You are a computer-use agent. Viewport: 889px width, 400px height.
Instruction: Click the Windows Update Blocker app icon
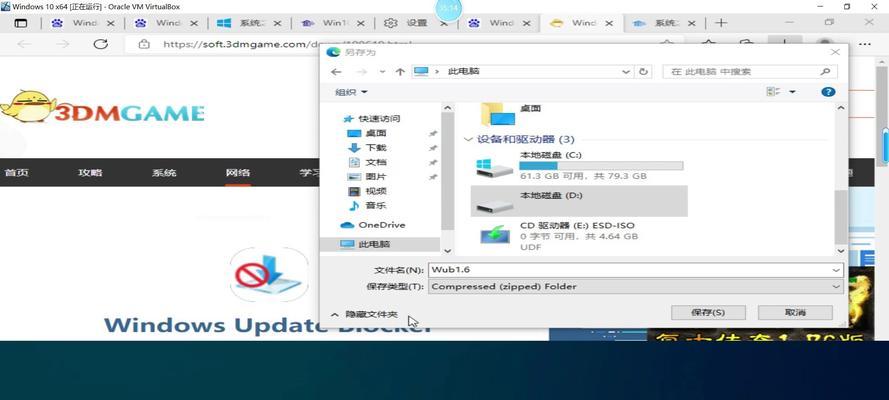click(269, 275)
